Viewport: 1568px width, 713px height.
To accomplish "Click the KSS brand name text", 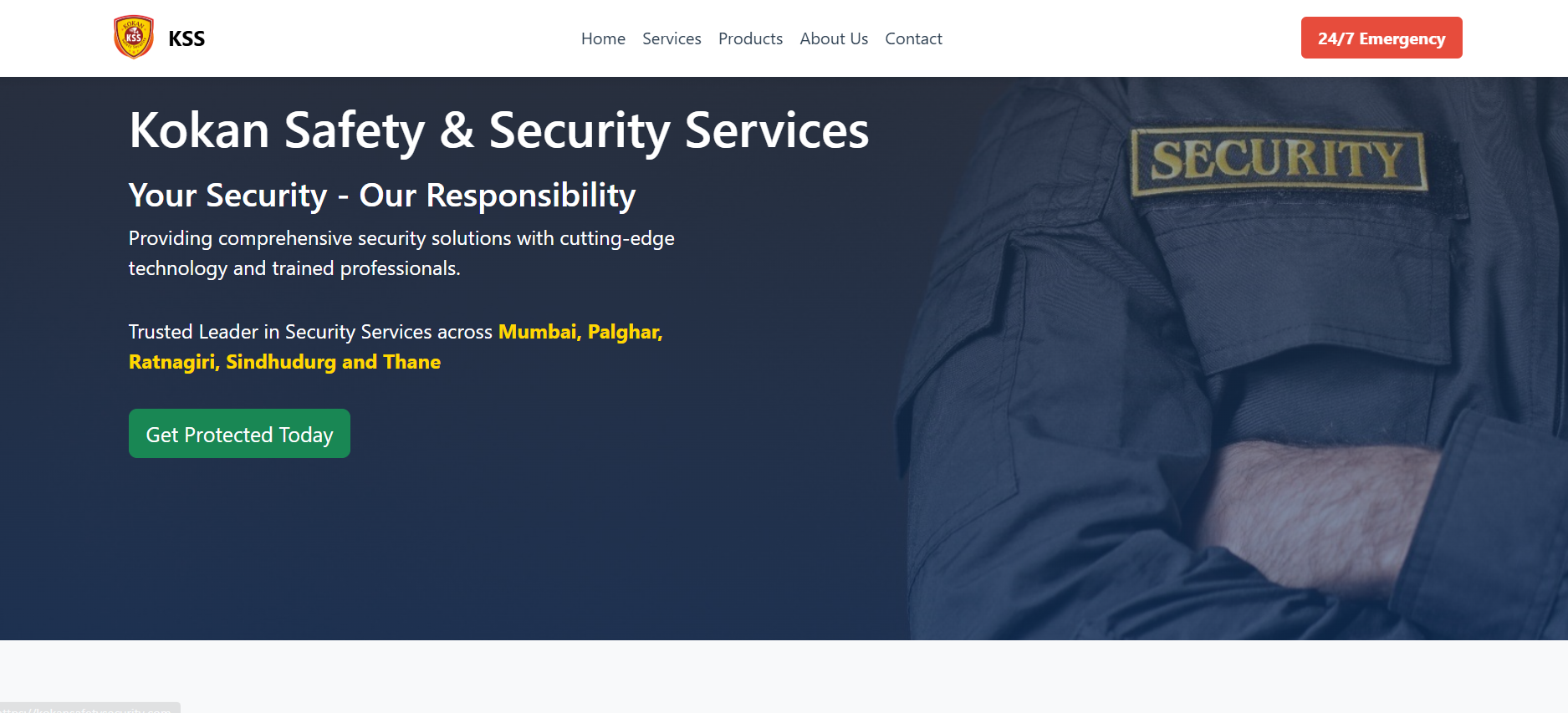I will tap(186, 38).
